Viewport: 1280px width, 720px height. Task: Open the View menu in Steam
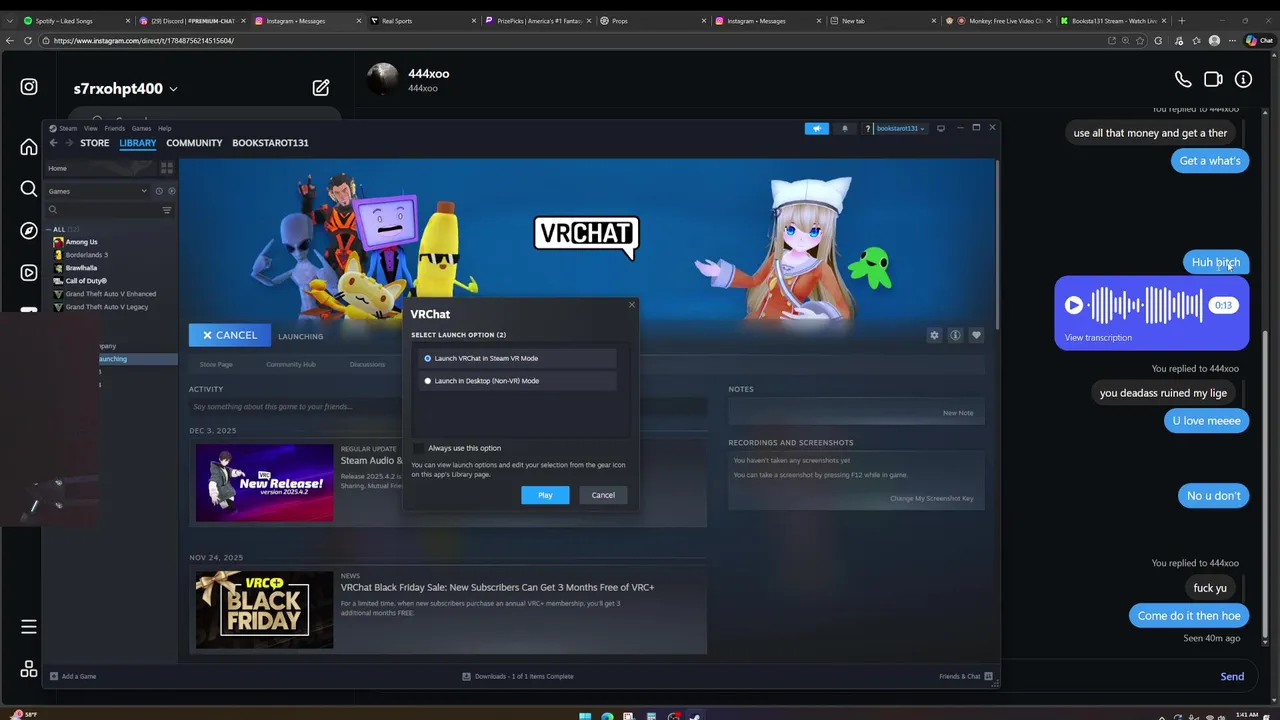[x=91, y=128]
